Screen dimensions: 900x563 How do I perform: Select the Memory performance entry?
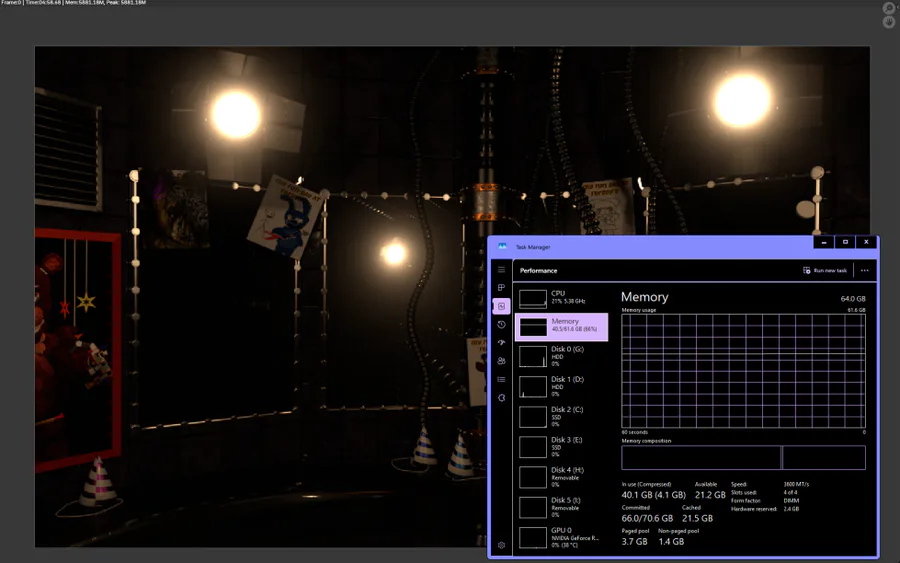tap(561, 327)
